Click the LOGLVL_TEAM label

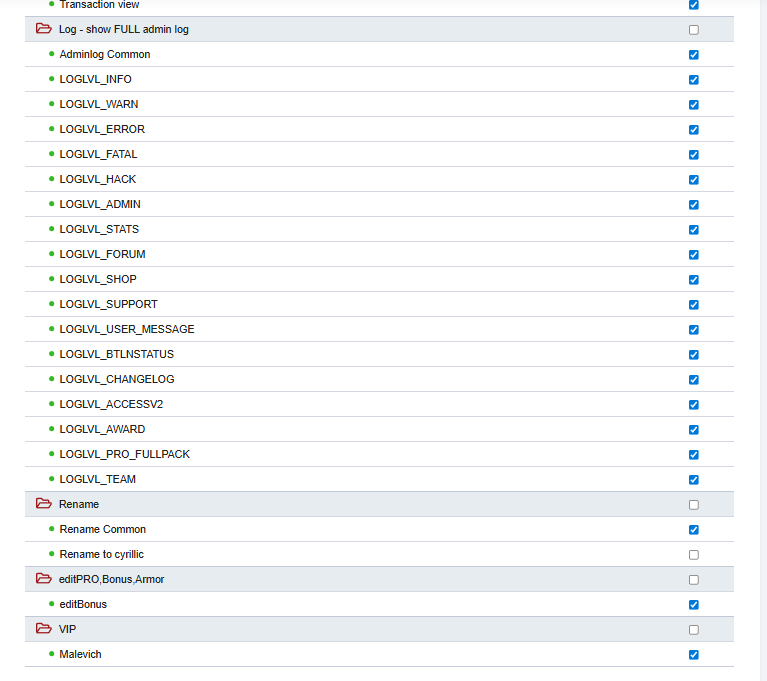click(x=97, y=478)
